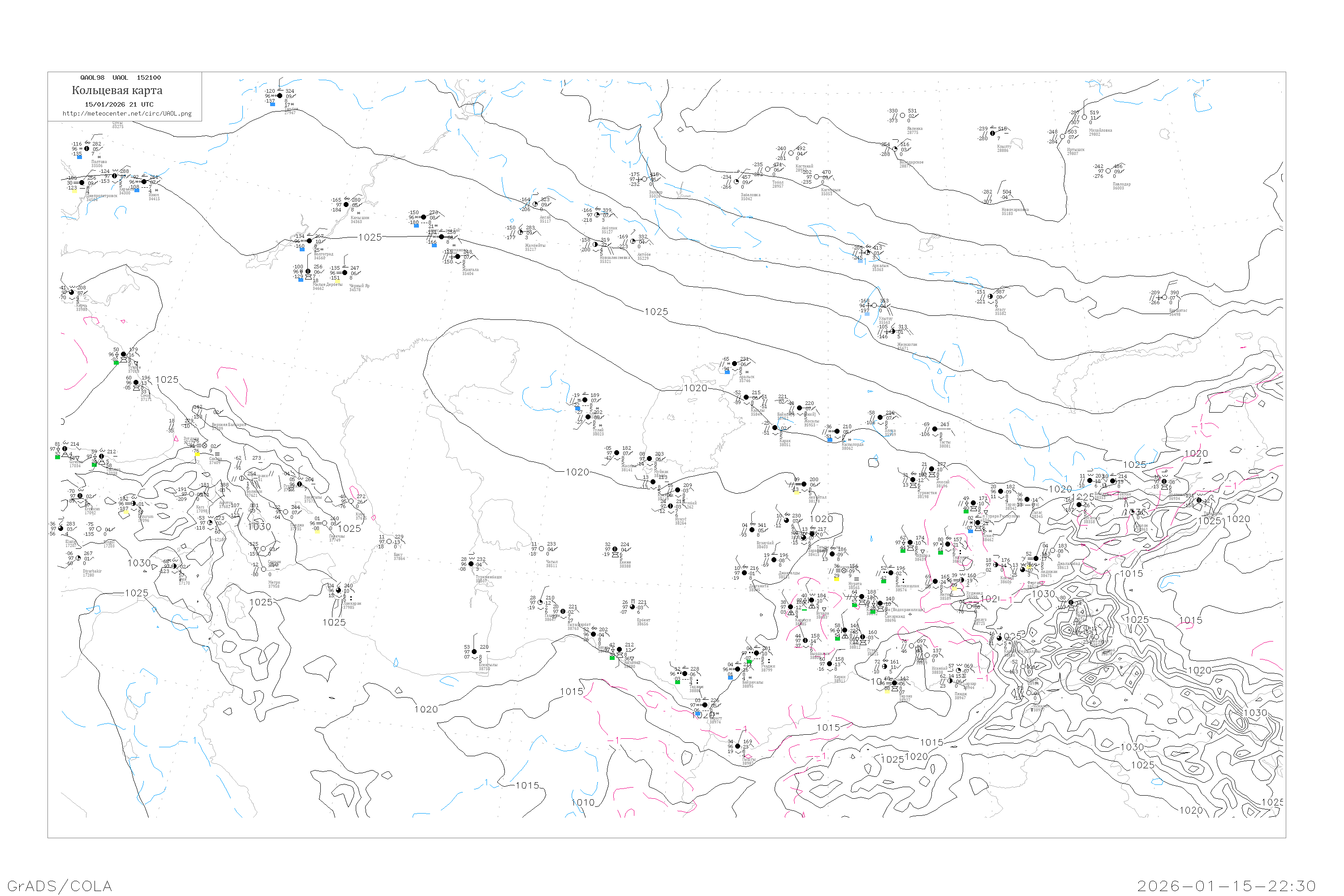Click the GrADS/COLA label at bottom left
Viewport: 1344px width, 896px height.
click(x=60, y=886)
